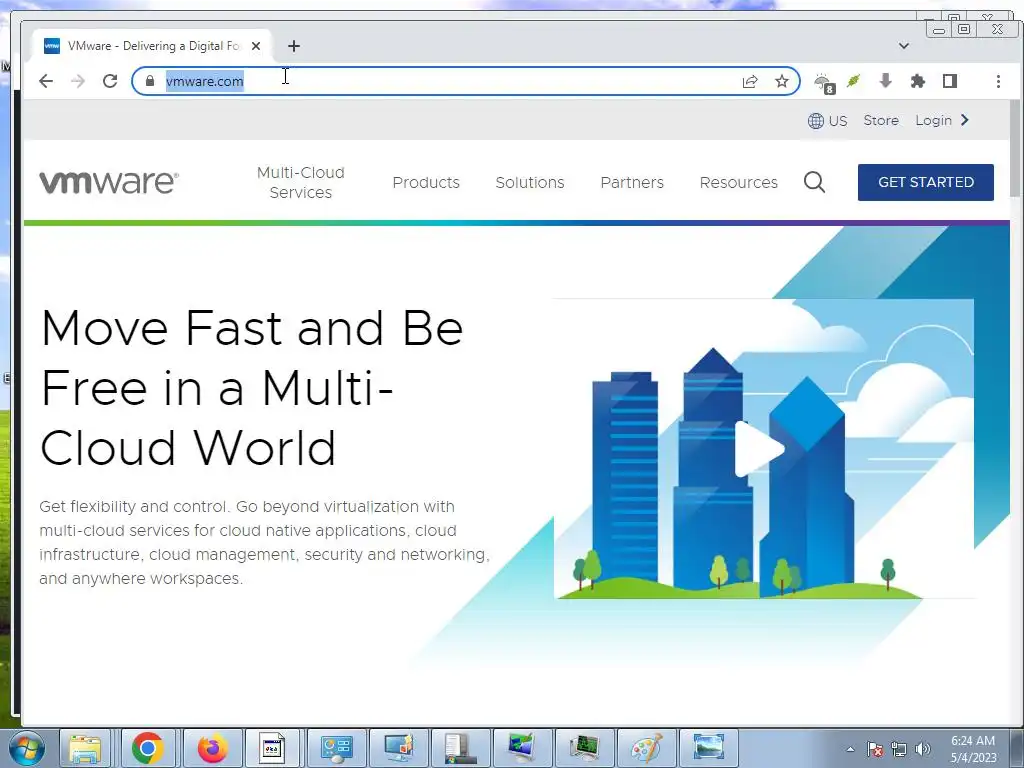Open the document window taskbar icon
1024x768 pixels.
(x=272, y=748)
